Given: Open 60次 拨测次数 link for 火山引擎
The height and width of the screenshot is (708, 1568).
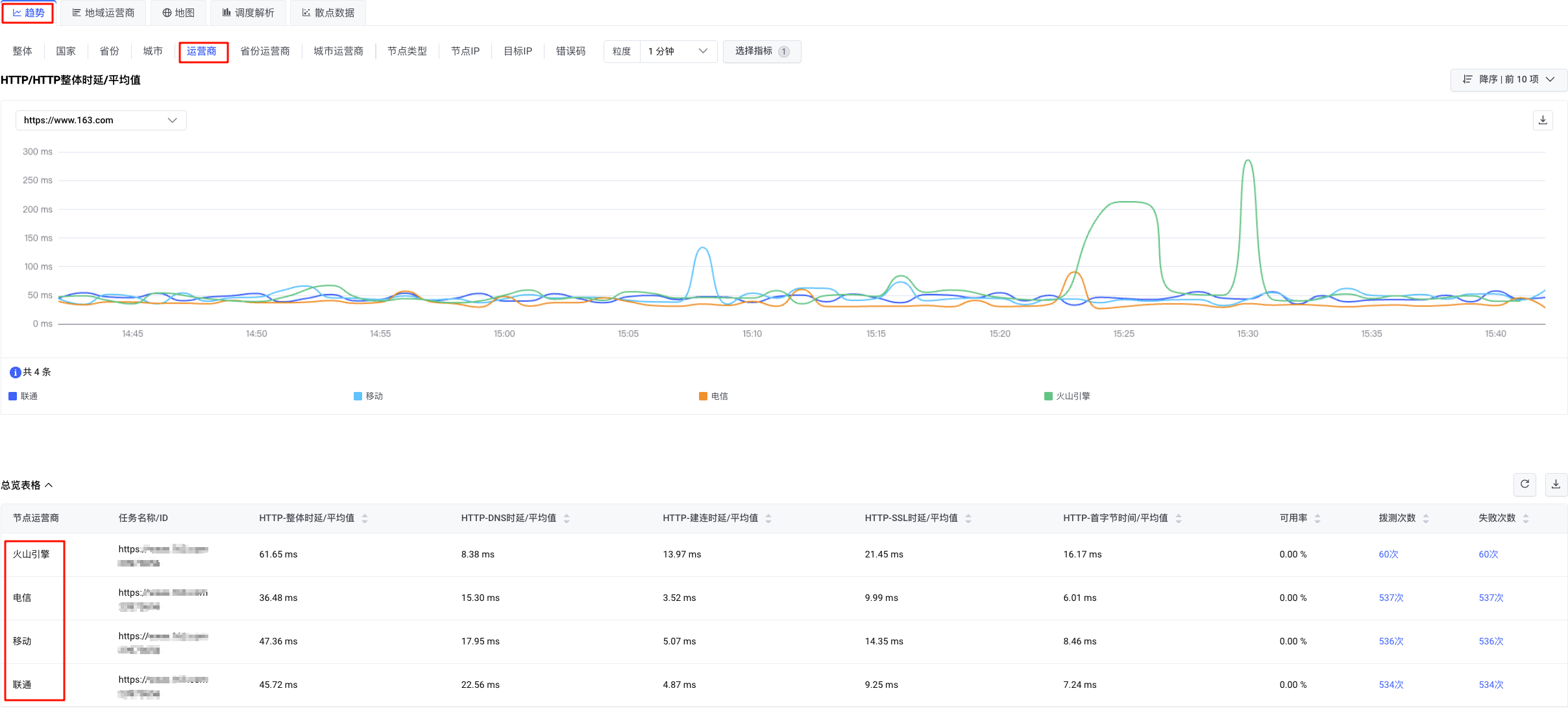Looking at the screenshot, I should tap(1388, 555).
